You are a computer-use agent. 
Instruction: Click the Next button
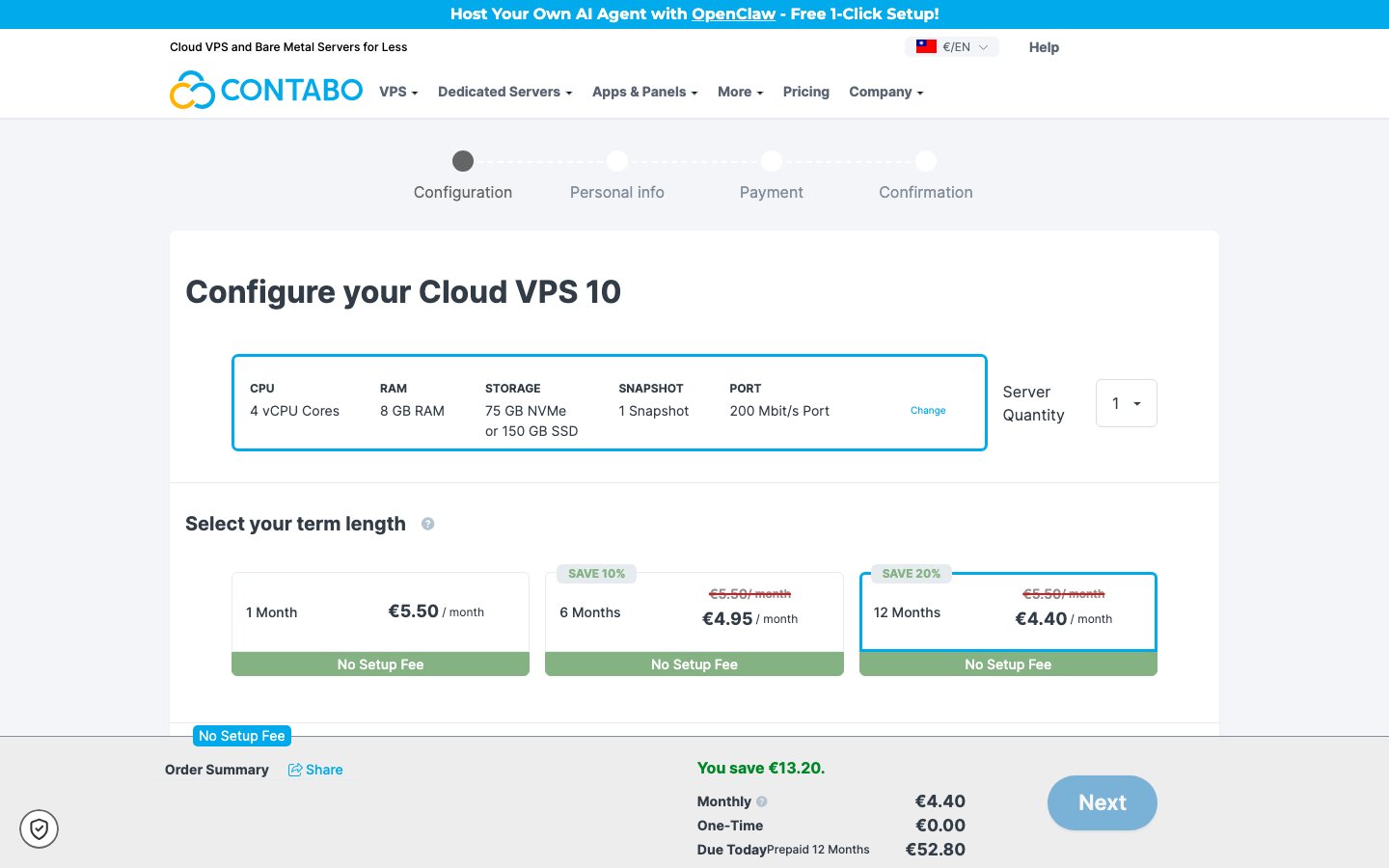[1103, 802]
